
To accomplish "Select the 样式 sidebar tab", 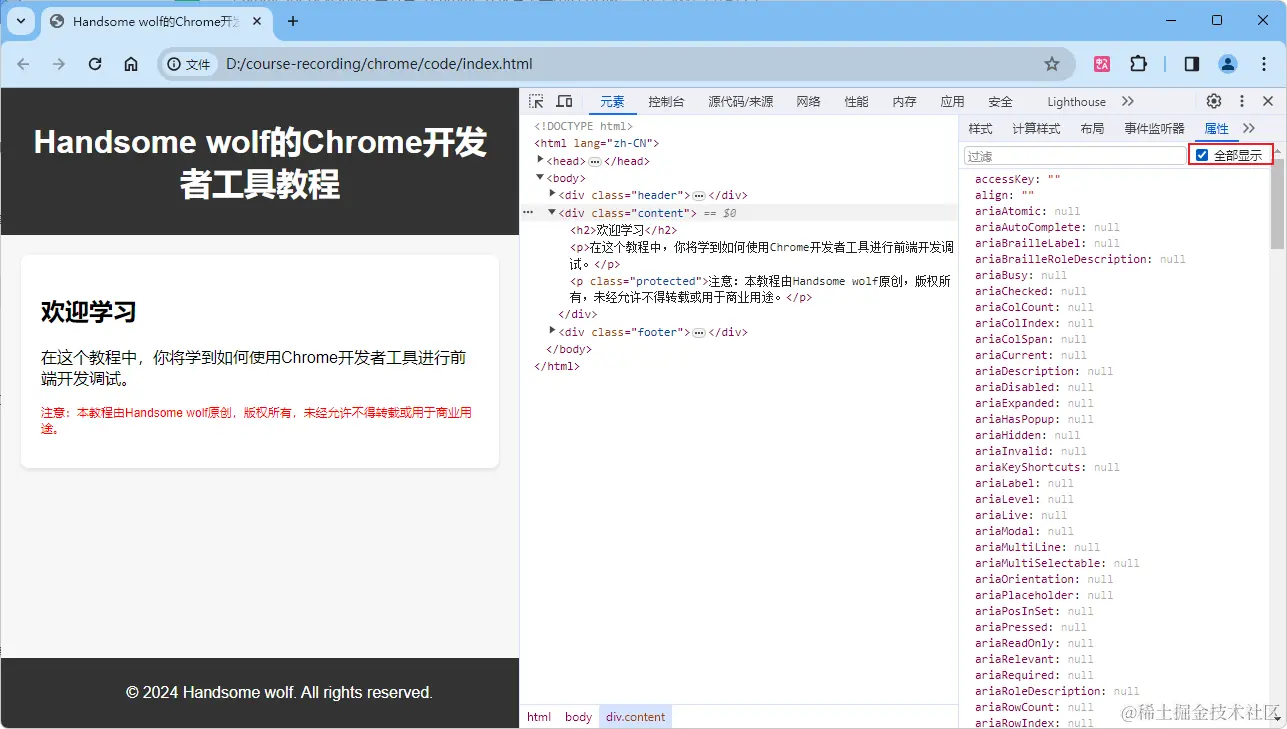I will tap(980, 129).
